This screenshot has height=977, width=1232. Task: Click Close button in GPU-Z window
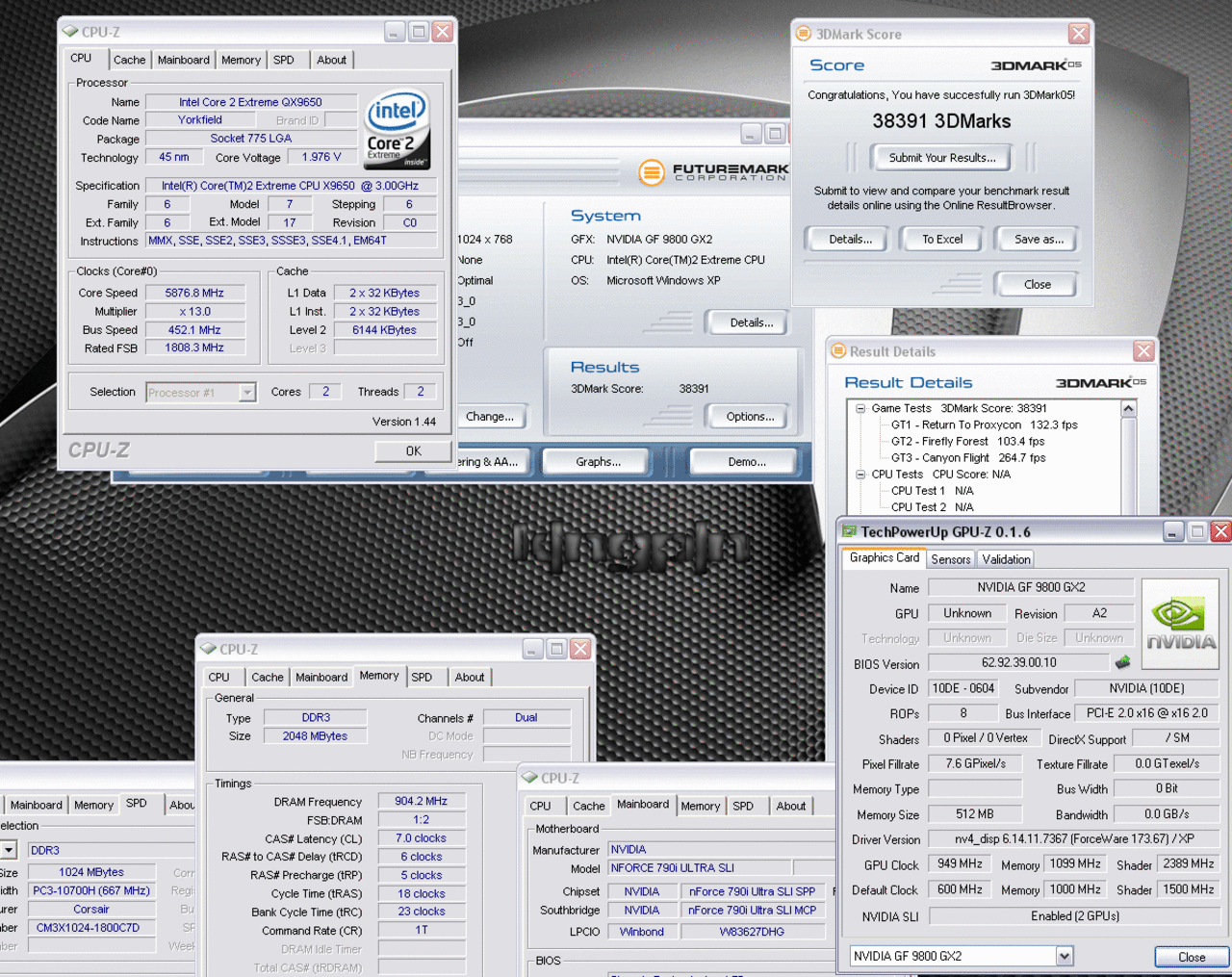[x=1192, y=957]
